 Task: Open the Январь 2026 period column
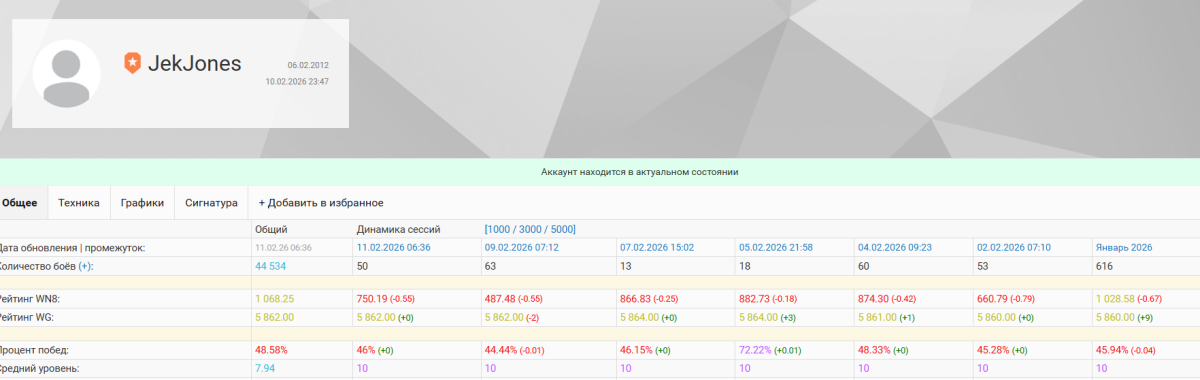[x=1125, y=247]
